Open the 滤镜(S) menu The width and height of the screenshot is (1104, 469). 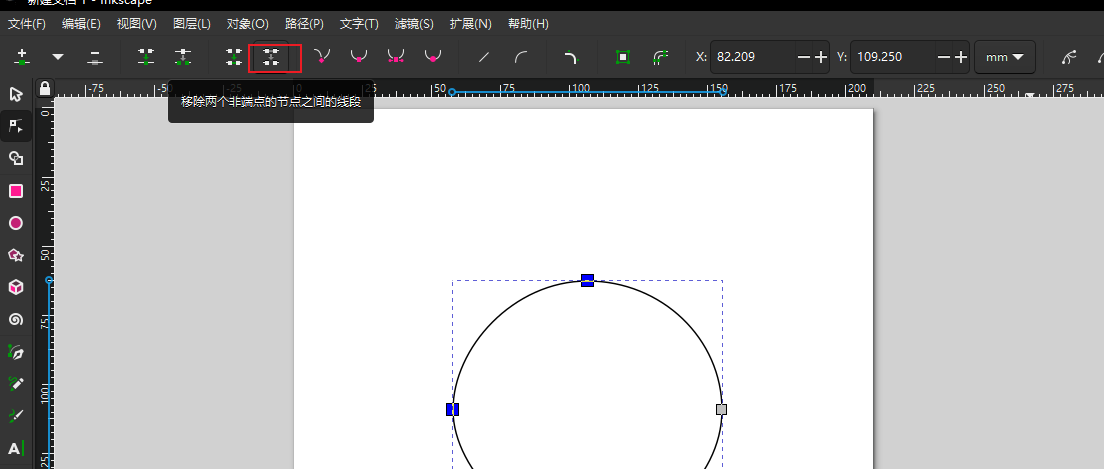(414, 23)
